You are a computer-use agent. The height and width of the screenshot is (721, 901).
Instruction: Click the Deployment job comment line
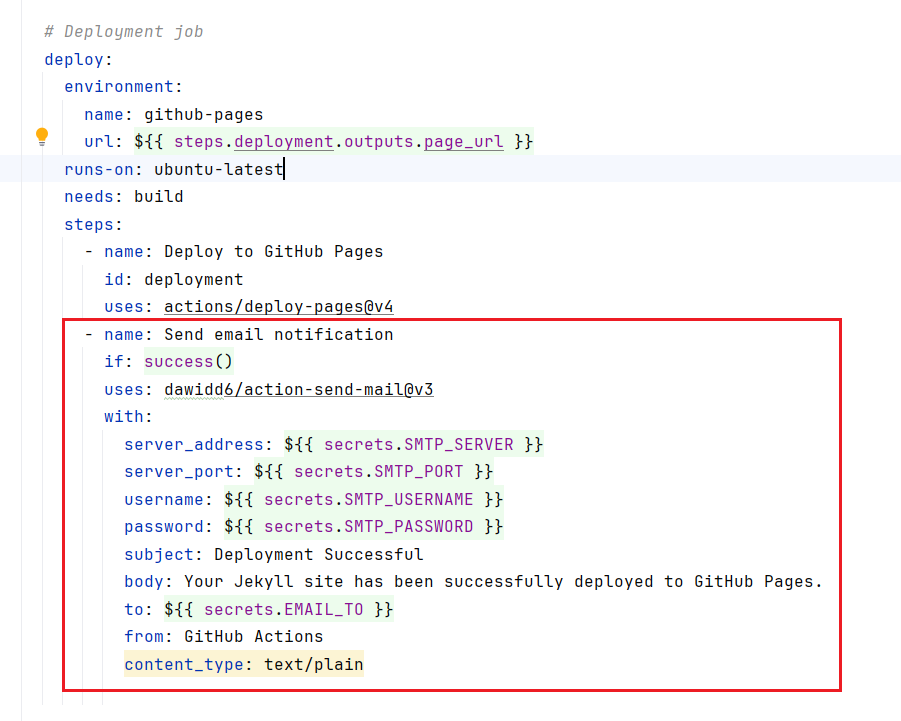[124, 31]
